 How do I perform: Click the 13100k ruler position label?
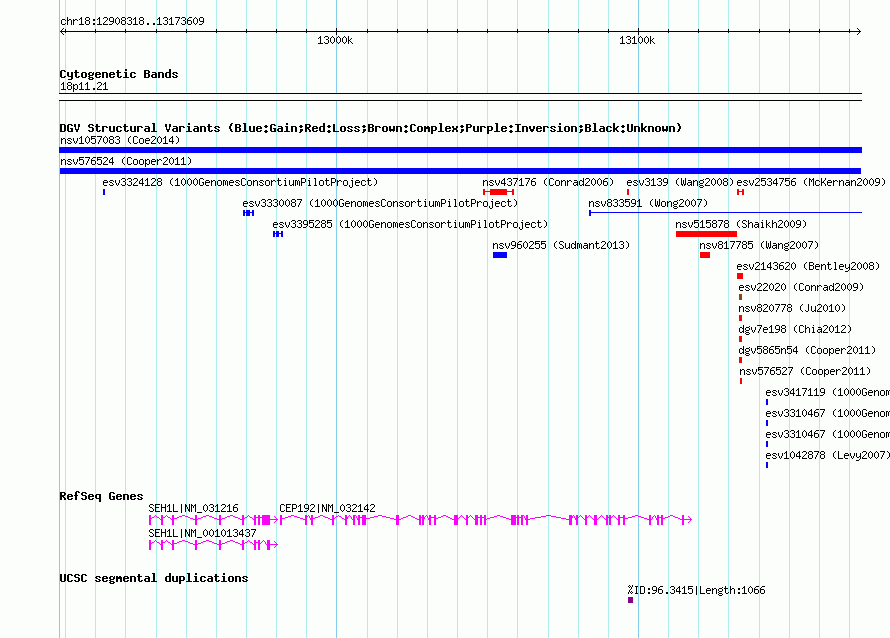[637, 40]
